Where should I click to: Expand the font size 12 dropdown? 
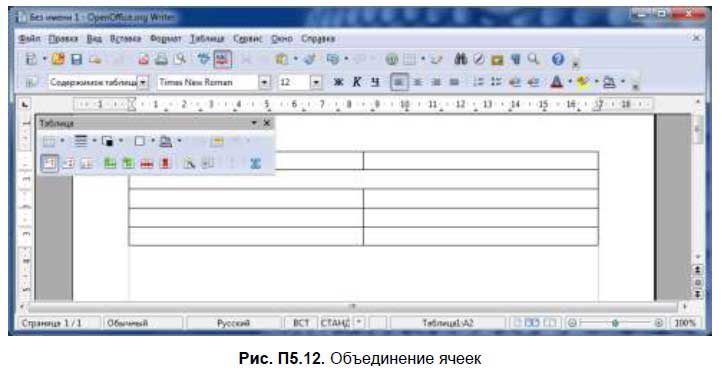tap(316, 82)
